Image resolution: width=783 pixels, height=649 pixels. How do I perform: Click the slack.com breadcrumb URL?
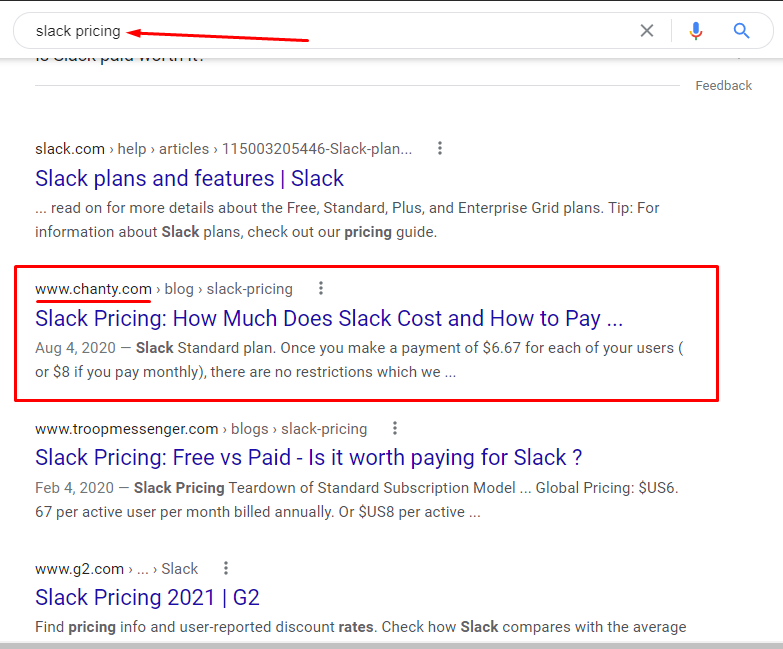coord(224,149)
